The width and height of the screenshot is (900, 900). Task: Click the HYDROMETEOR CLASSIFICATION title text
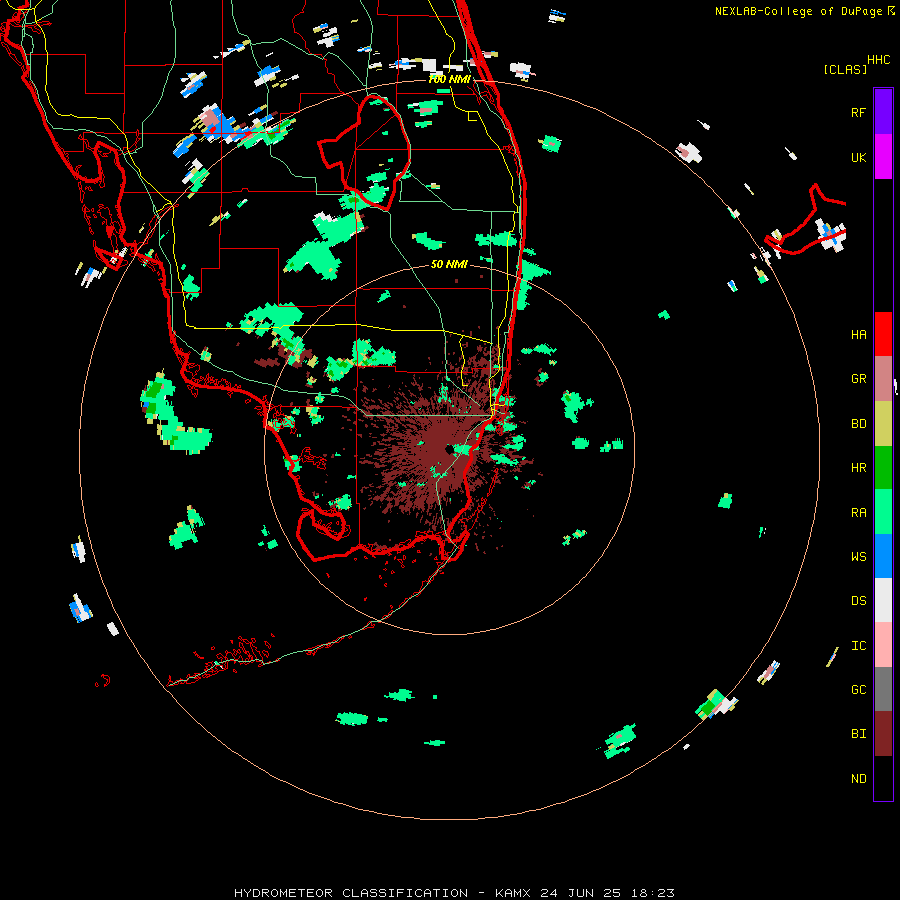351,893
